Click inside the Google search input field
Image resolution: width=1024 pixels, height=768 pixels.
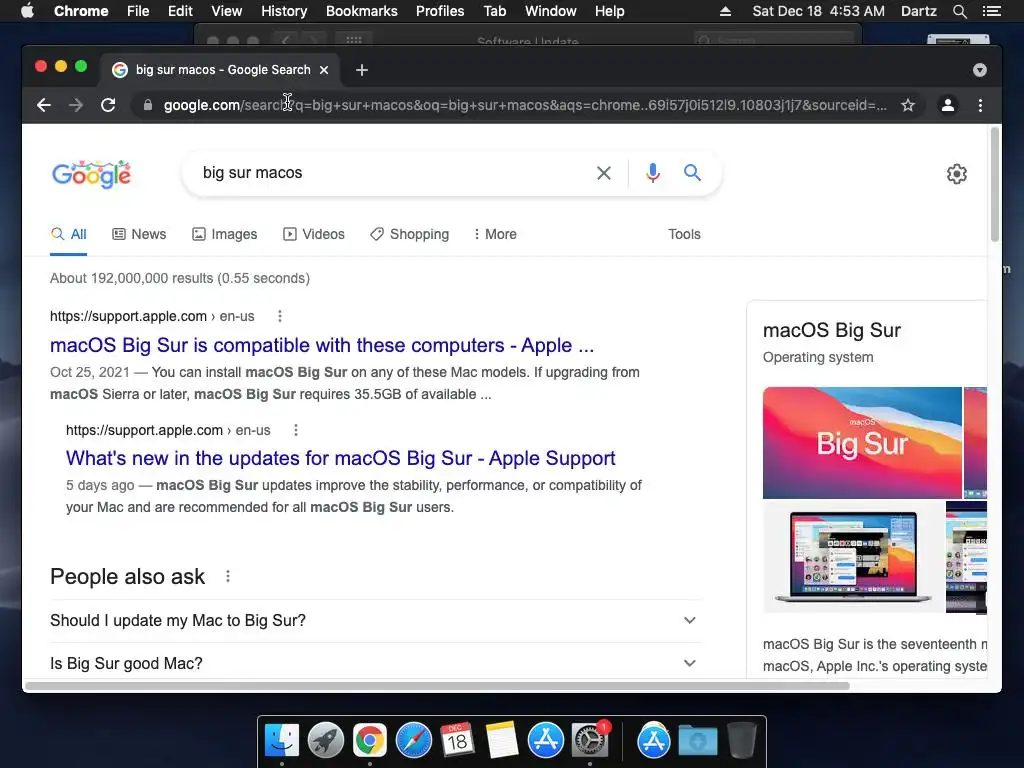pos(392,173)
